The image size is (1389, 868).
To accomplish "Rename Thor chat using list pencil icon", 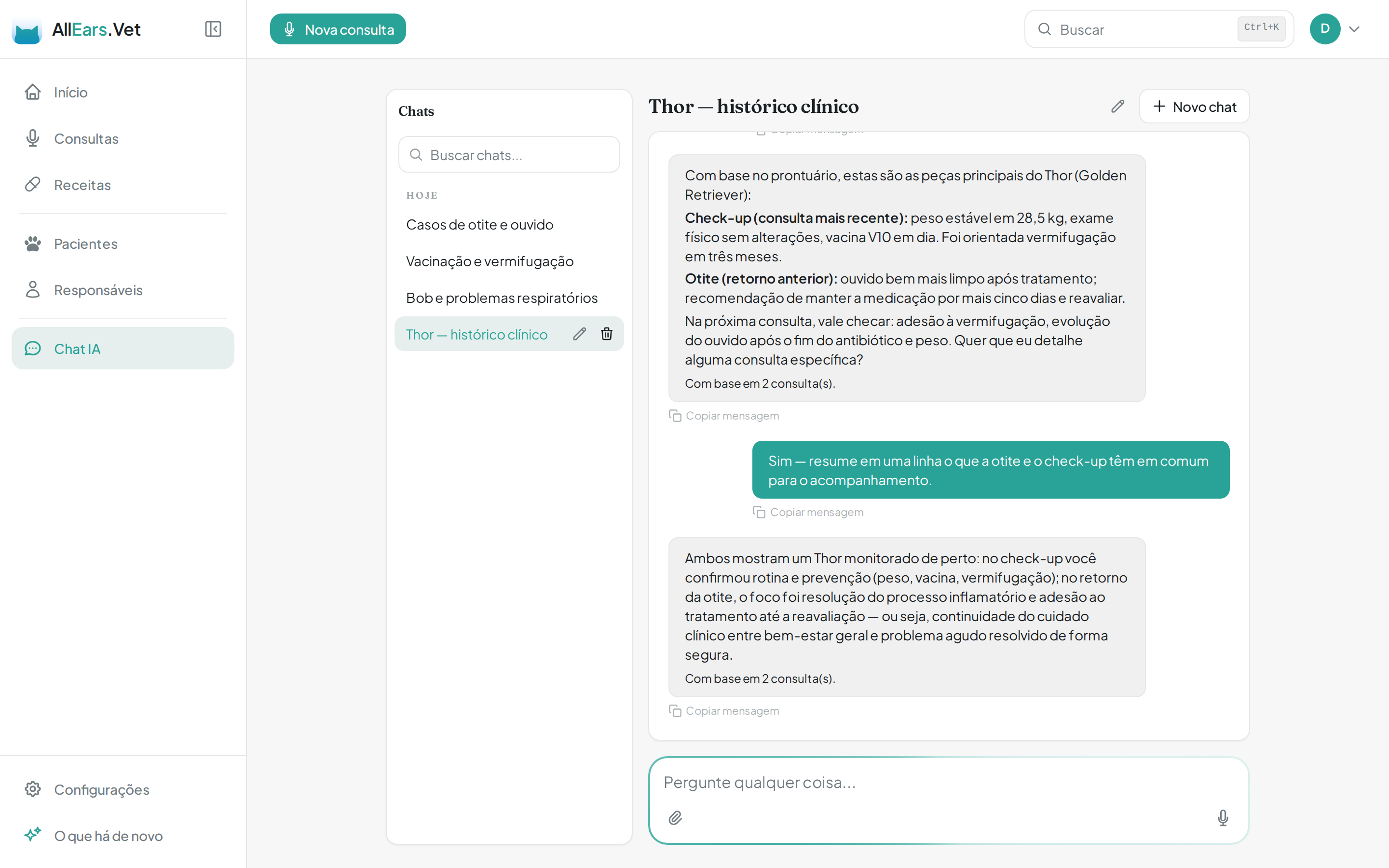I will pyautogui.click(x=580, y=334).
